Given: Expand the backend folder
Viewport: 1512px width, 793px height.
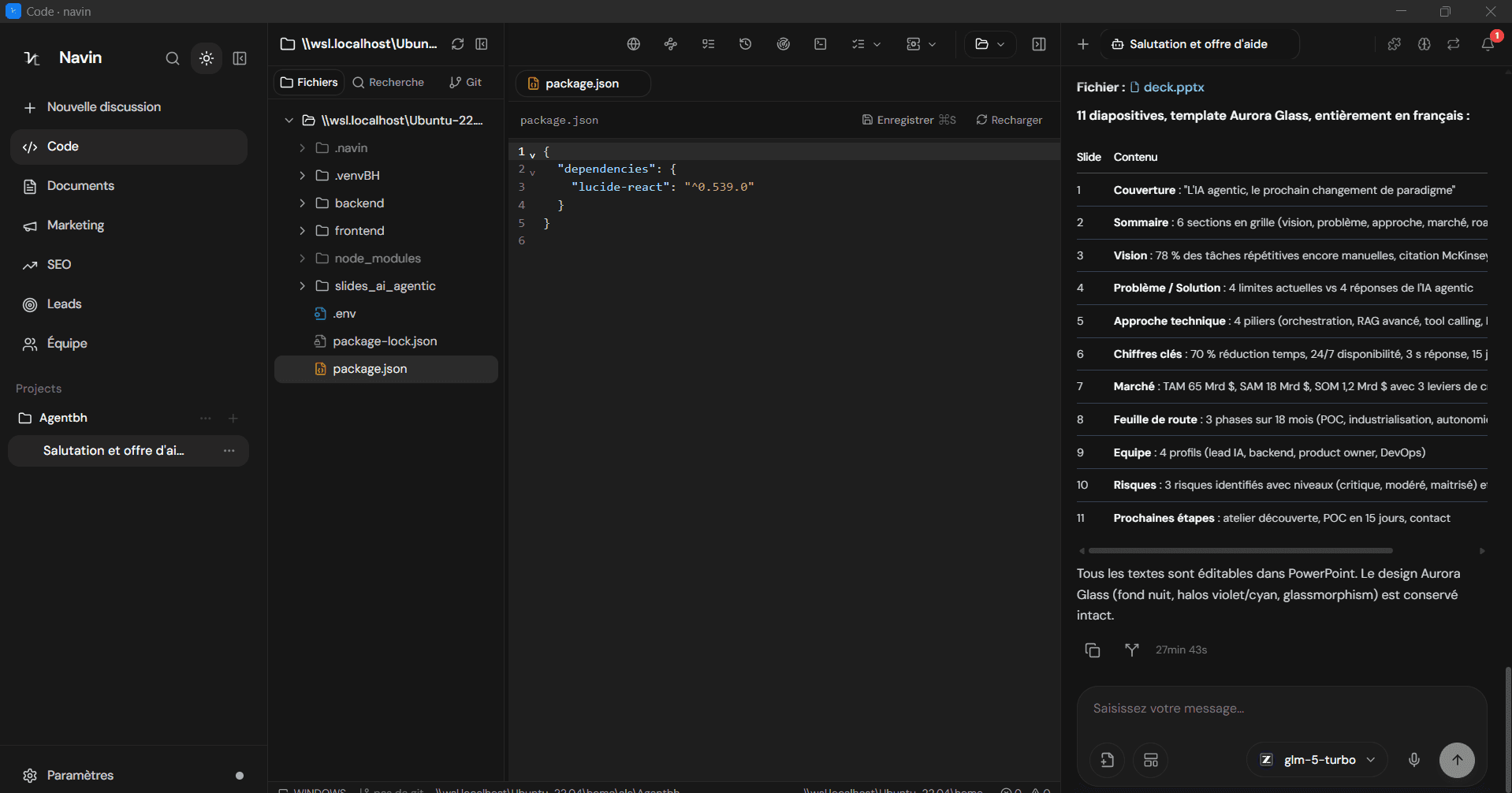Looking at the screenshot, I should click(x=302, y=203).
